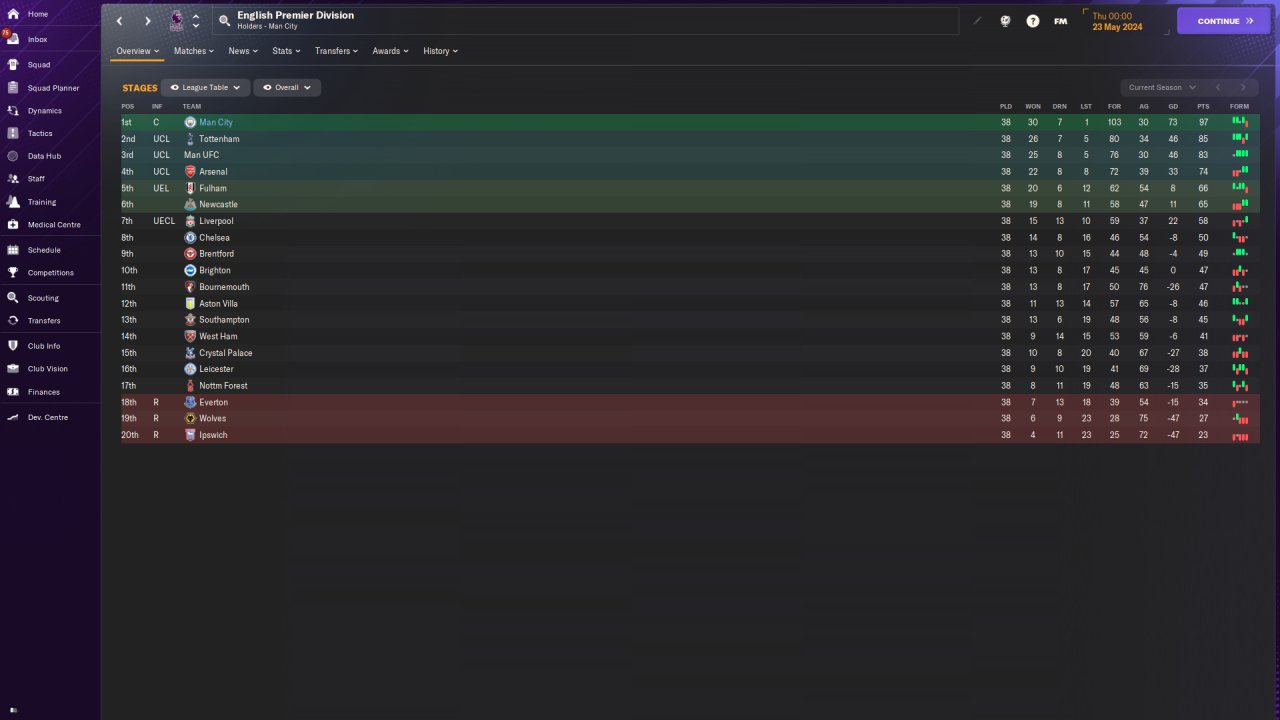1280x720 pixels.
Task: Toggle the League Table view selector
Action: point(205,88)
